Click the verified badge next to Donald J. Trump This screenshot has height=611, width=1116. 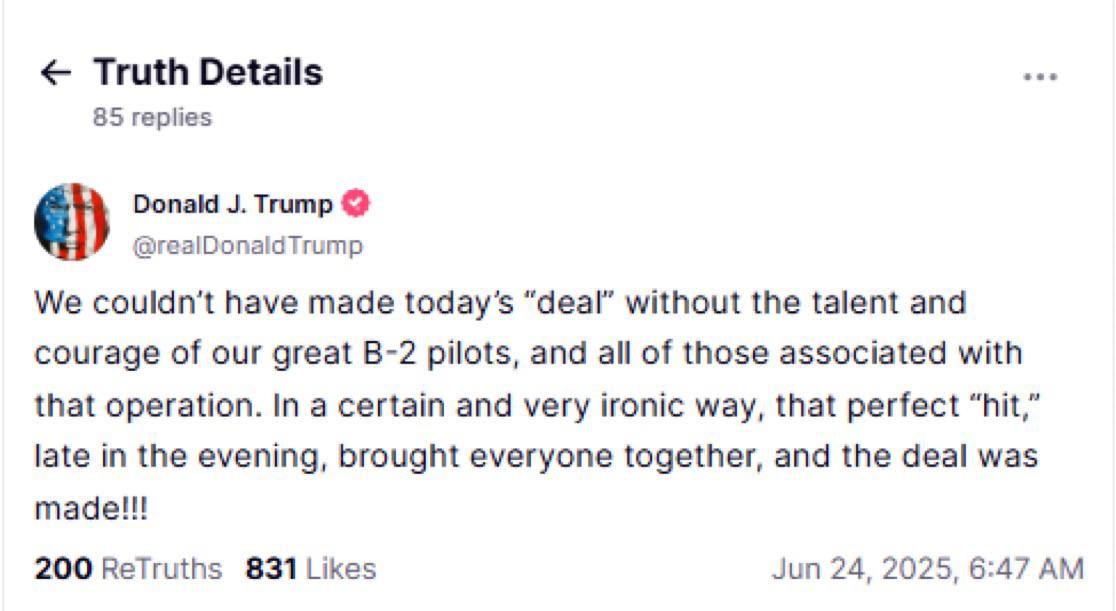pos(356,205)
